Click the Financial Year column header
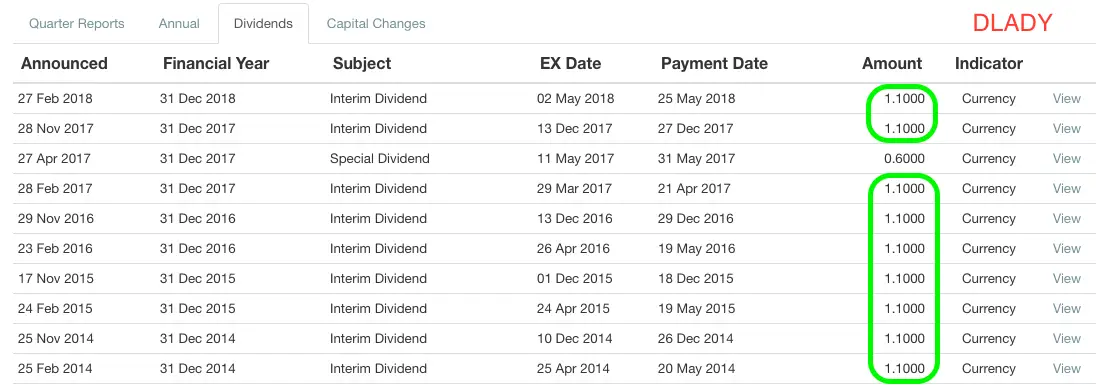The height and width of the screenshot is (385, 1096). 216,64
